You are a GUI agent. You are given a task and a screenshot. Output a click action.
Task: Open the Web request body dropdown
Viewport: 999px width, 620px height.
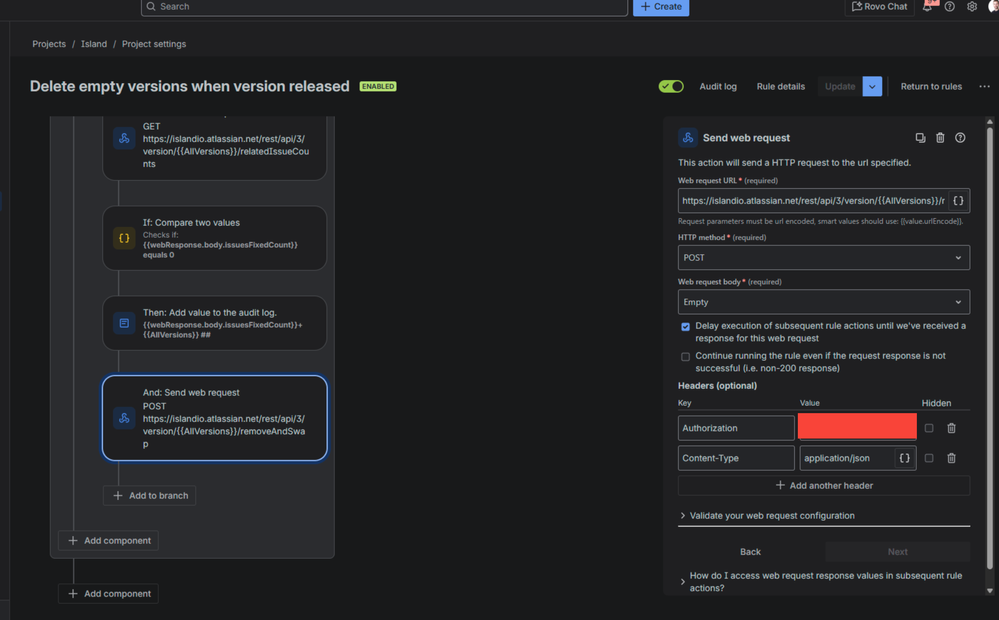coord(823,302)
